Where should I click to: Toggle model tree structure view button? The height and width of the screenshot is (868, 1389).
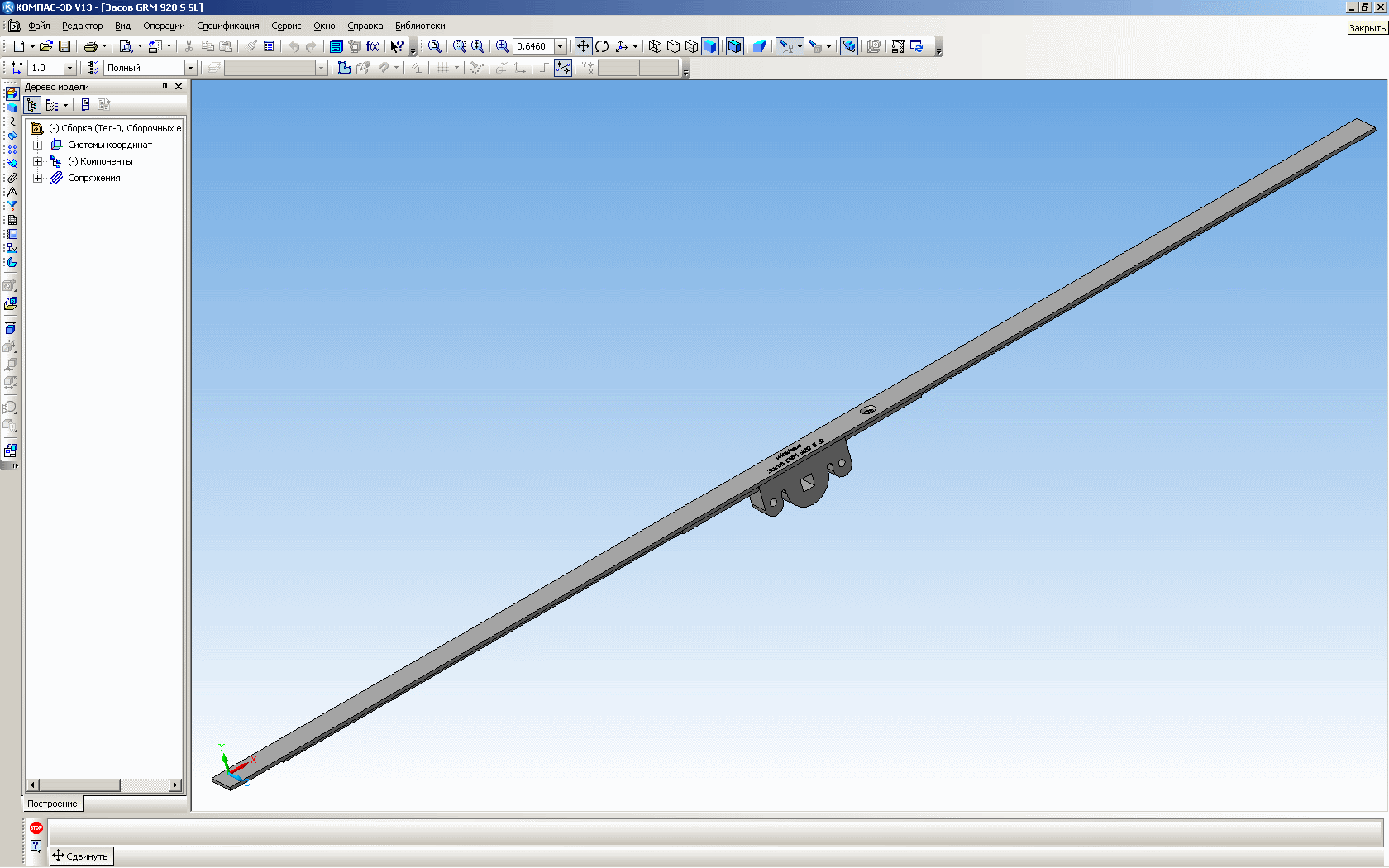click(x=32, y=105)
